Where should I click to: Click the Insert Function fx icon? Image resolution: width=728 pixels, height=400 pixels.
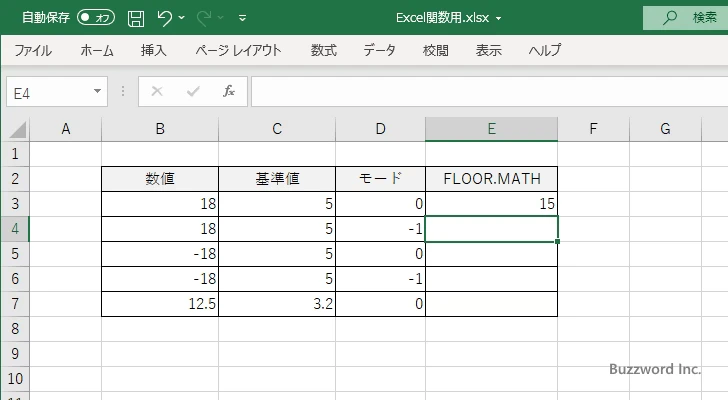point(229,91)
